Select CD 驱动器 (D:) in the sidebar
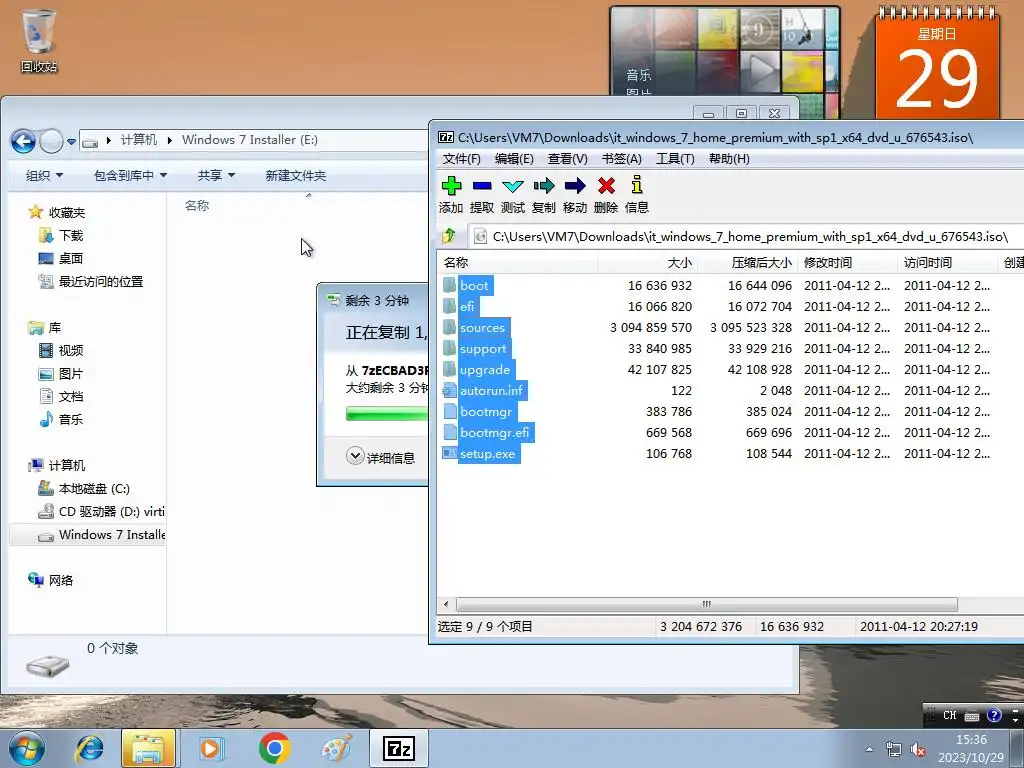Screen dimensions: 1024x768 (x=111, y=511)
